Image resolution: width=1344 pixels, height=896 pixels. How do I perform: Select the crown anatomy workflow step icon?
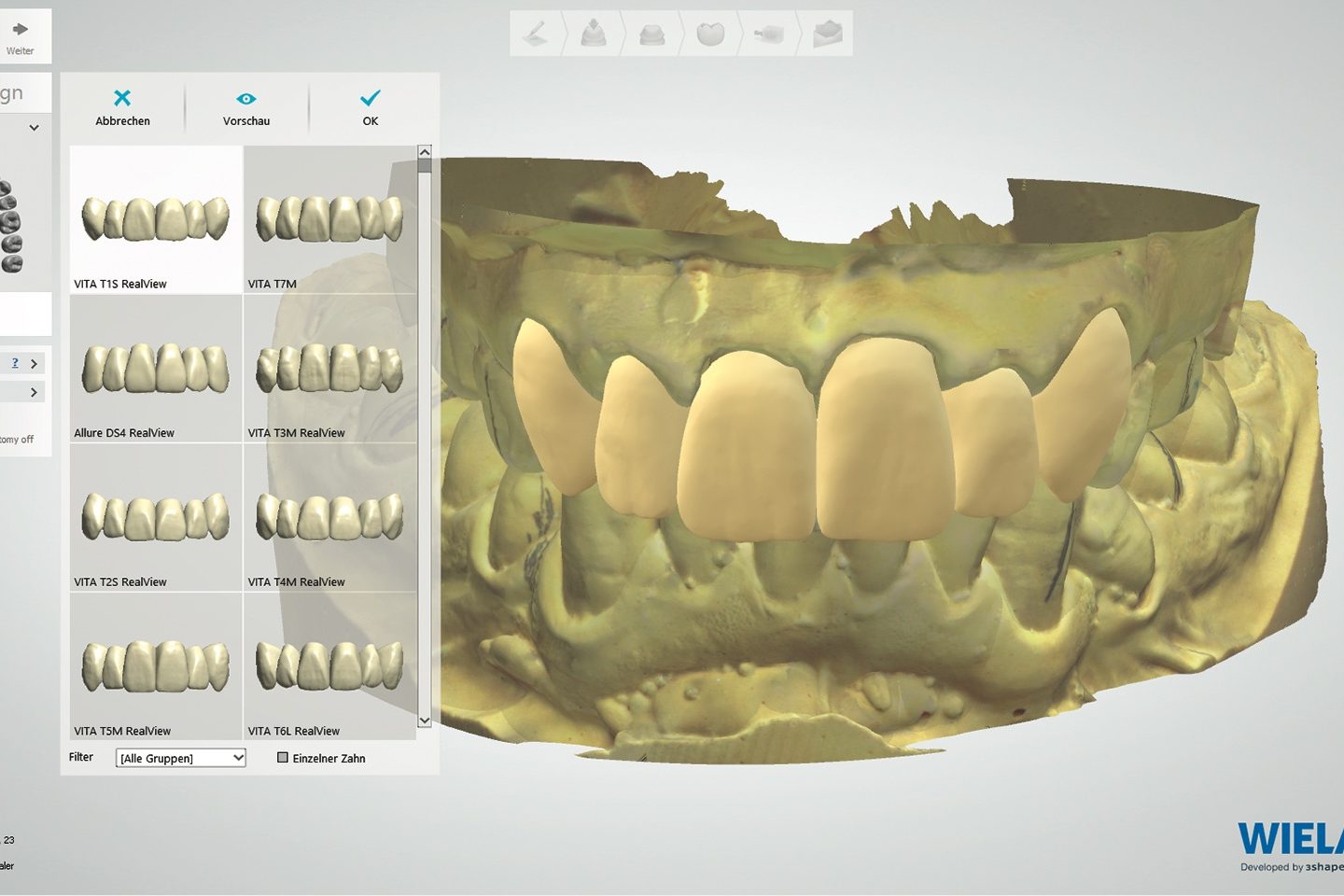(x=710, y=35)
